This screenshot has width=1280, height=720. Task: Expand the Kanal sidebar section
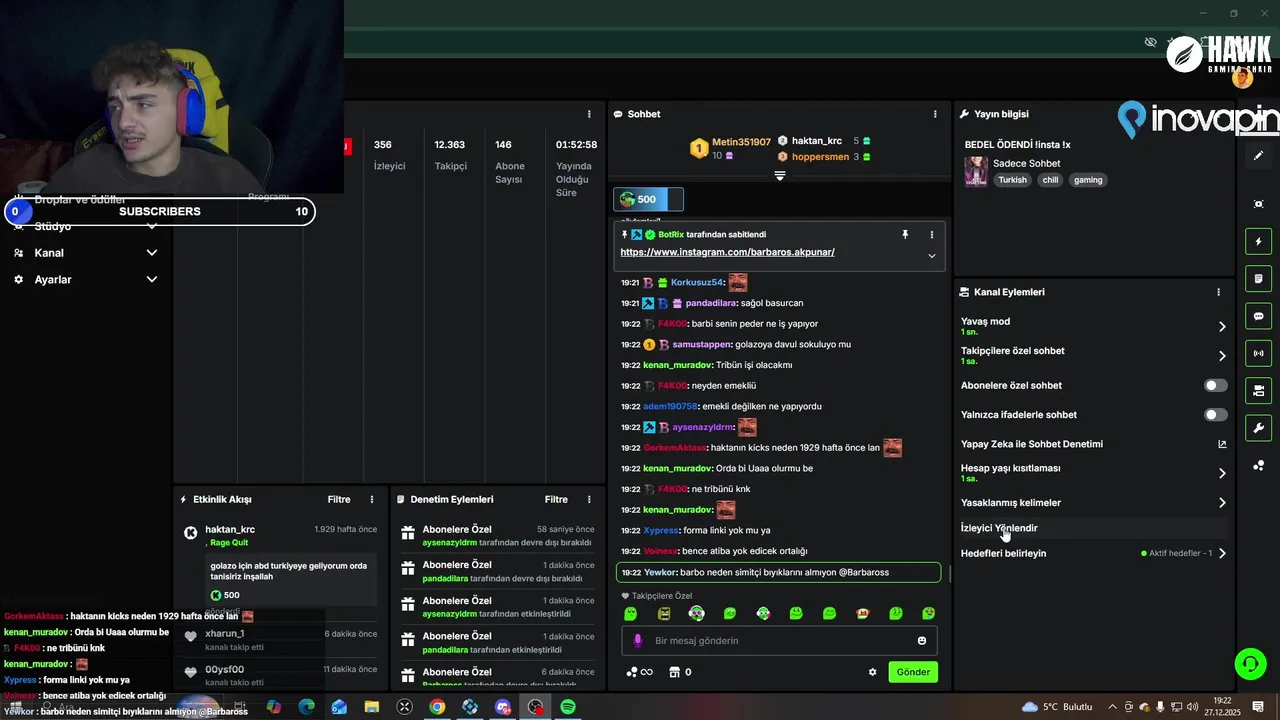(x=152, y=252)
